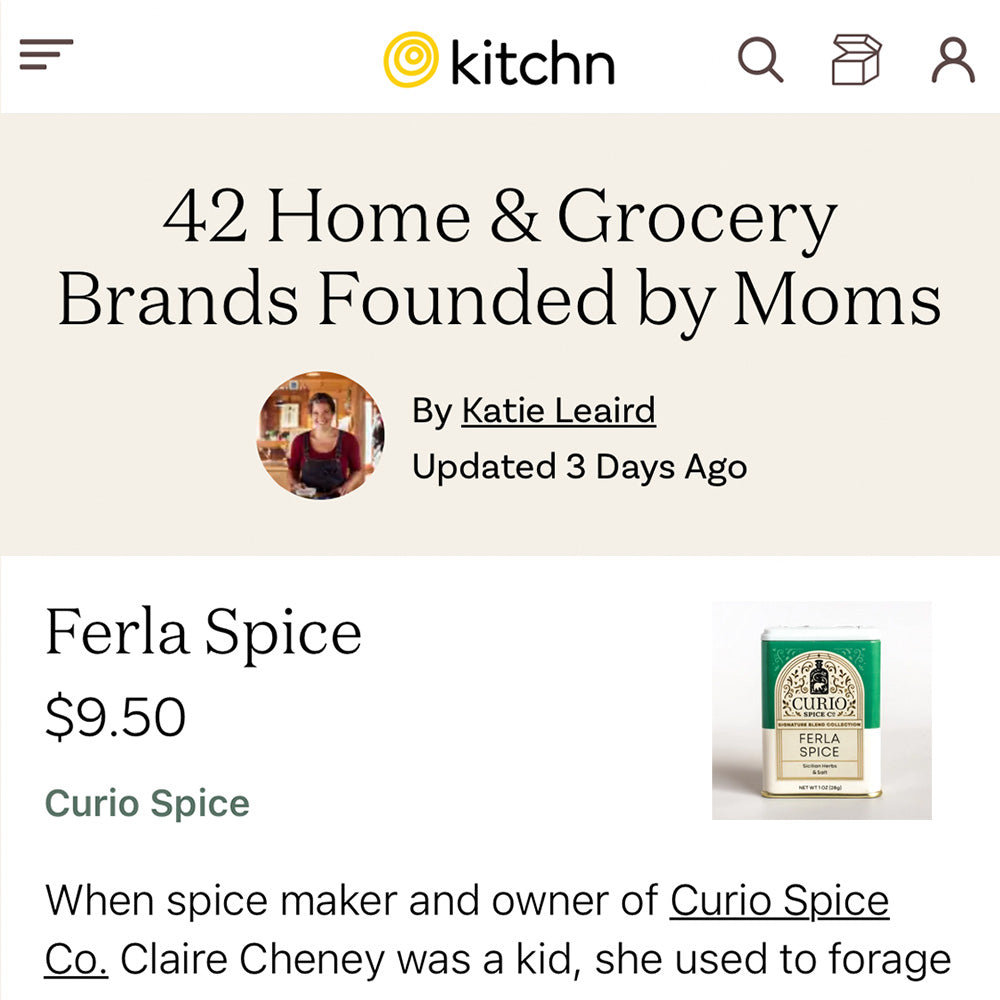Open the hamburger navigation menu
Image resolution: width=1000 pixels, height=1000 pixels.
[x=46, y=54]
